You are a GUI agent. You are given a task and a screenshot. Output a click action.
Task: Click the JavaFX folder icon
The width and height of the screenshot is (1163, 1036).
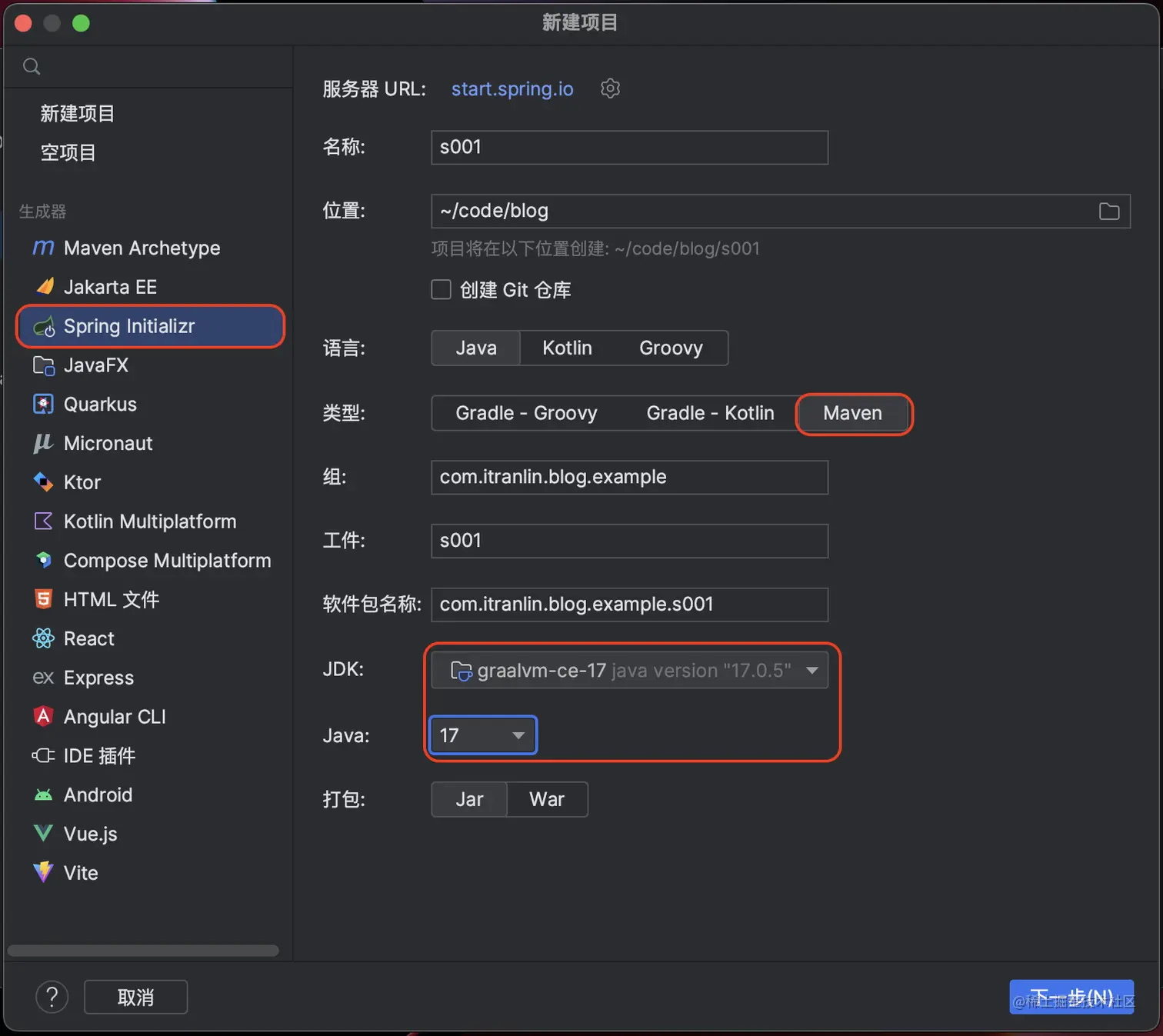[44, 365]
